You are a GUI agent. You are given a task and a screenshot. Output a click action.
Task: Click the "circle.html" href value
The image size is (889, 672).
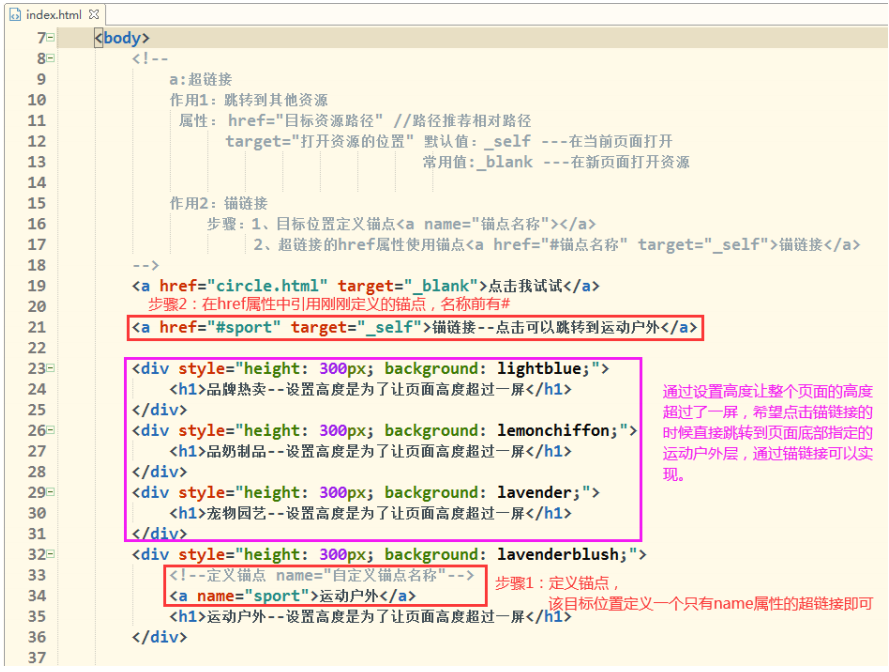click(268, 286)
